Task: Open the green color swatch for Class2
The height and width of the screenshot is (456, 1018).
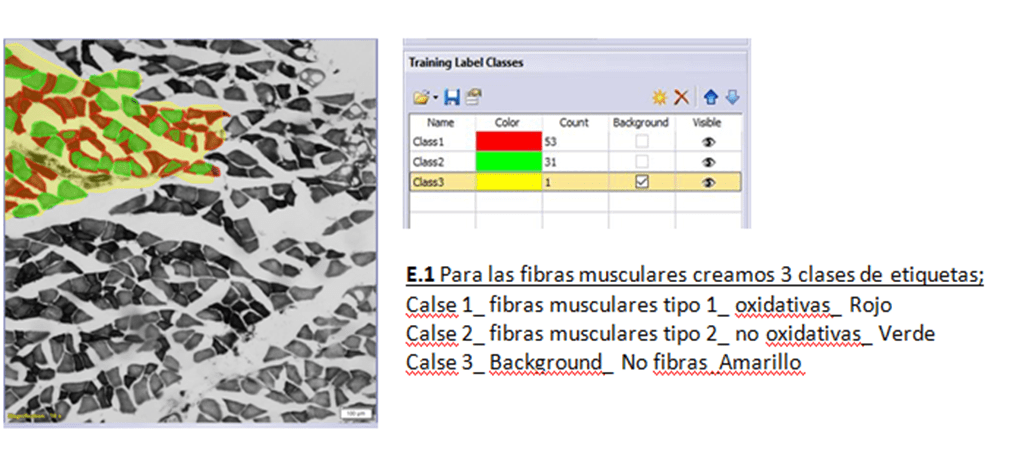Action: click(x=509, y=162)
